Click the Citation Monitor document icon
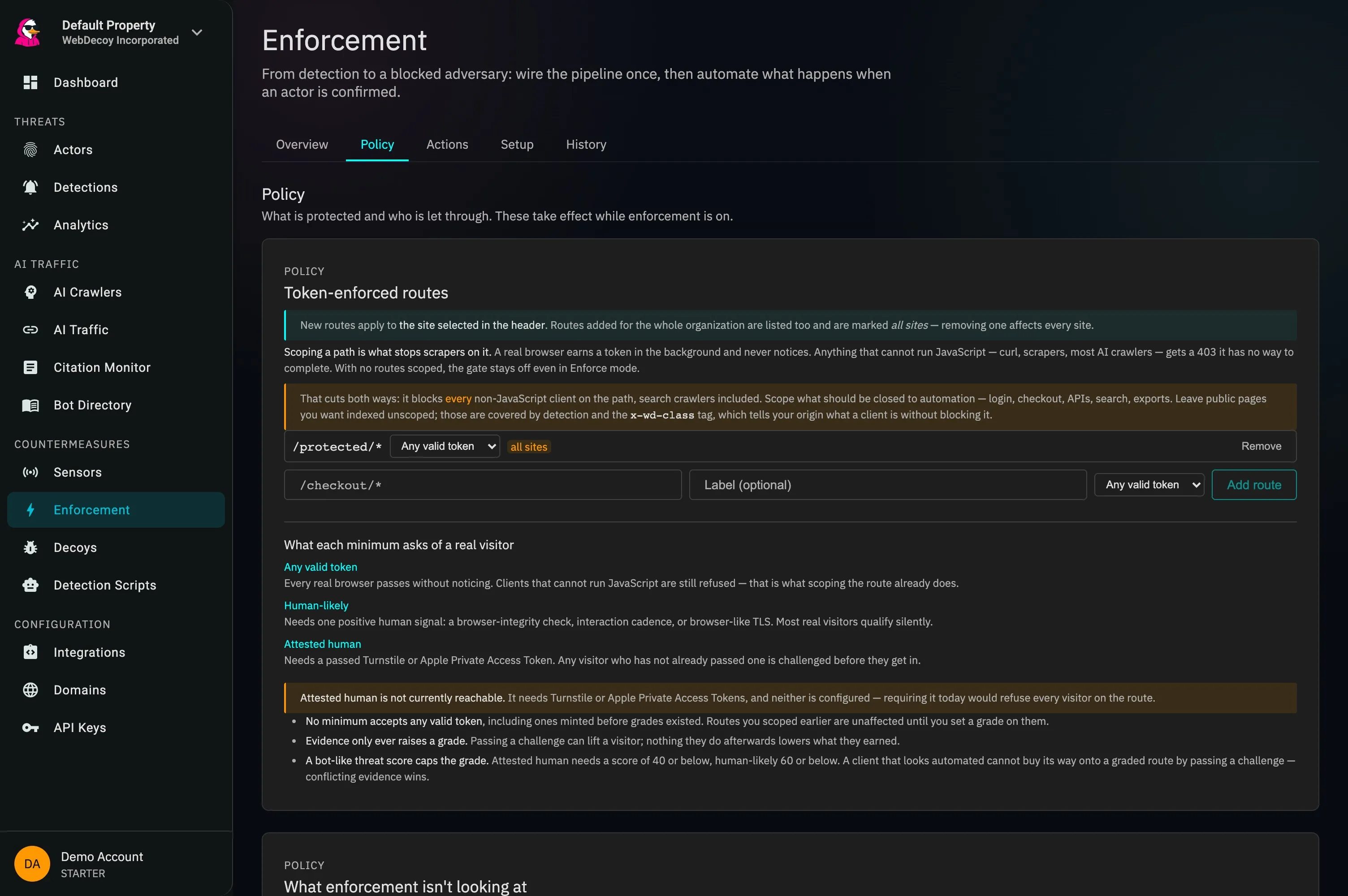 [x=30, y=367]
